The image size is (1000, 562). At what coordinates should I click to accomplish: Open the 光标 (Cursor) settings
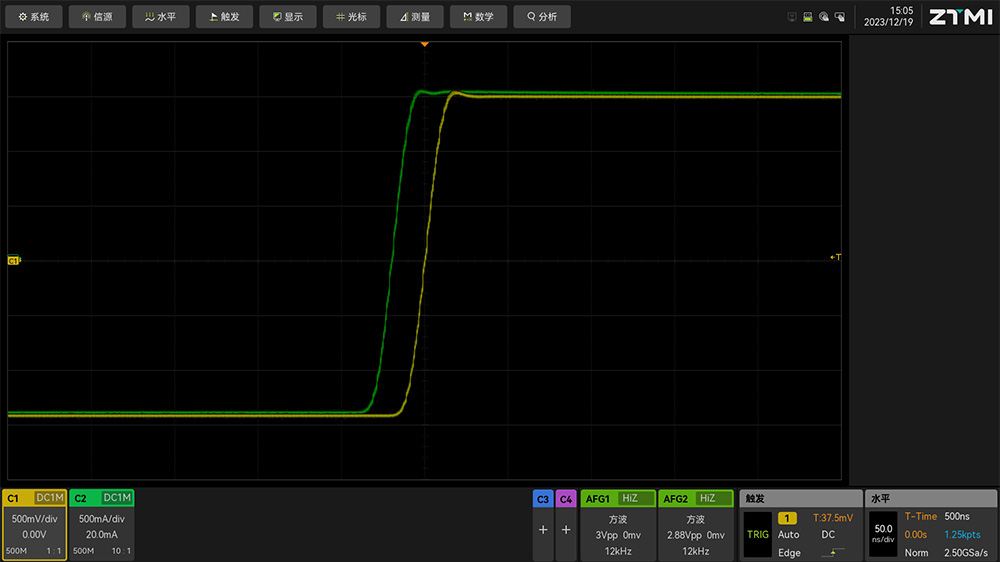tap(351, 17)
